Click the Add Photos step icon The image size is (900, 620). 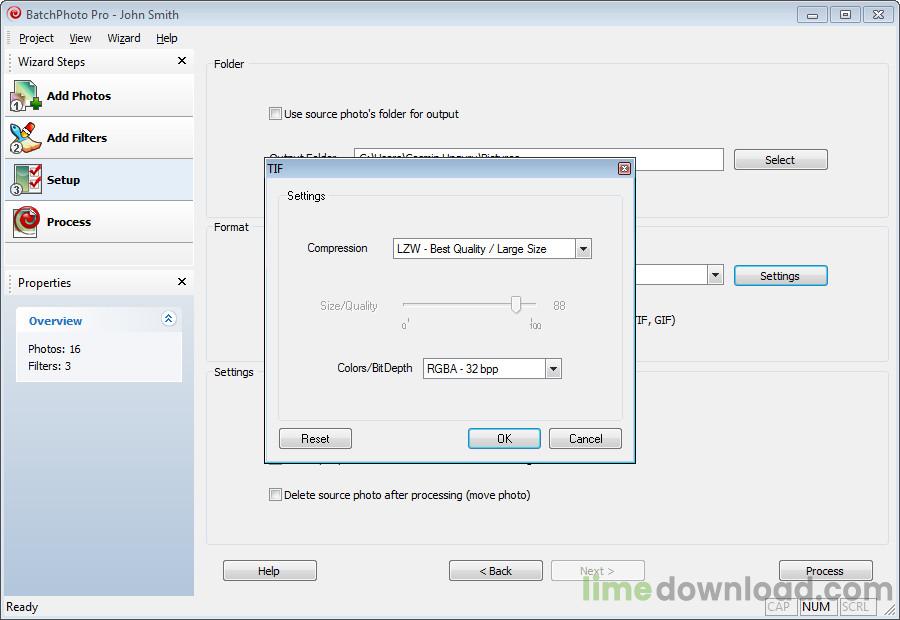25,95
